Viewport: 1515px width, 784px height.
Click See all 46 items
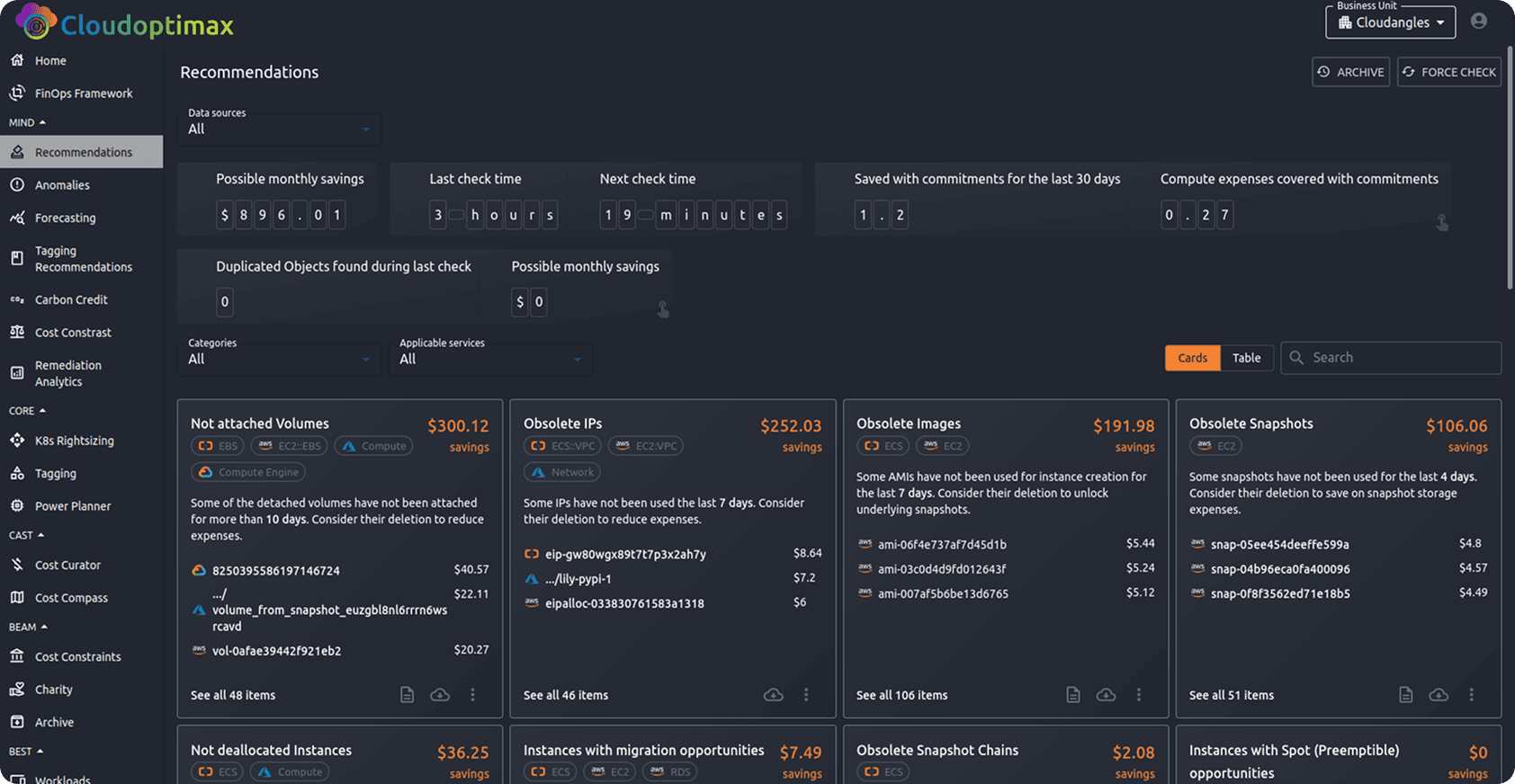click(566, 695)
